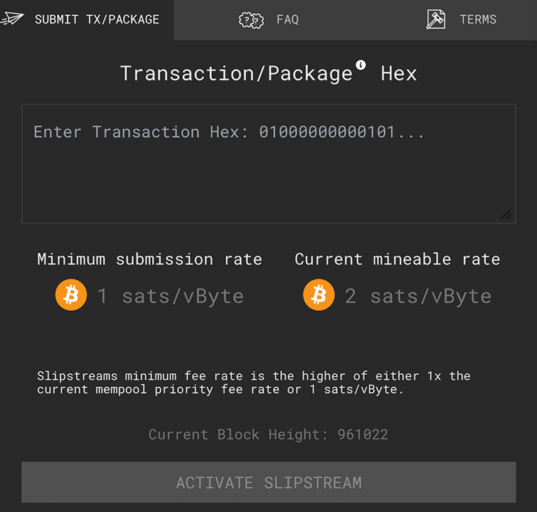Click the Terms gavel document icon
Screen dimensions: 537x512
(x=436, y=19)
